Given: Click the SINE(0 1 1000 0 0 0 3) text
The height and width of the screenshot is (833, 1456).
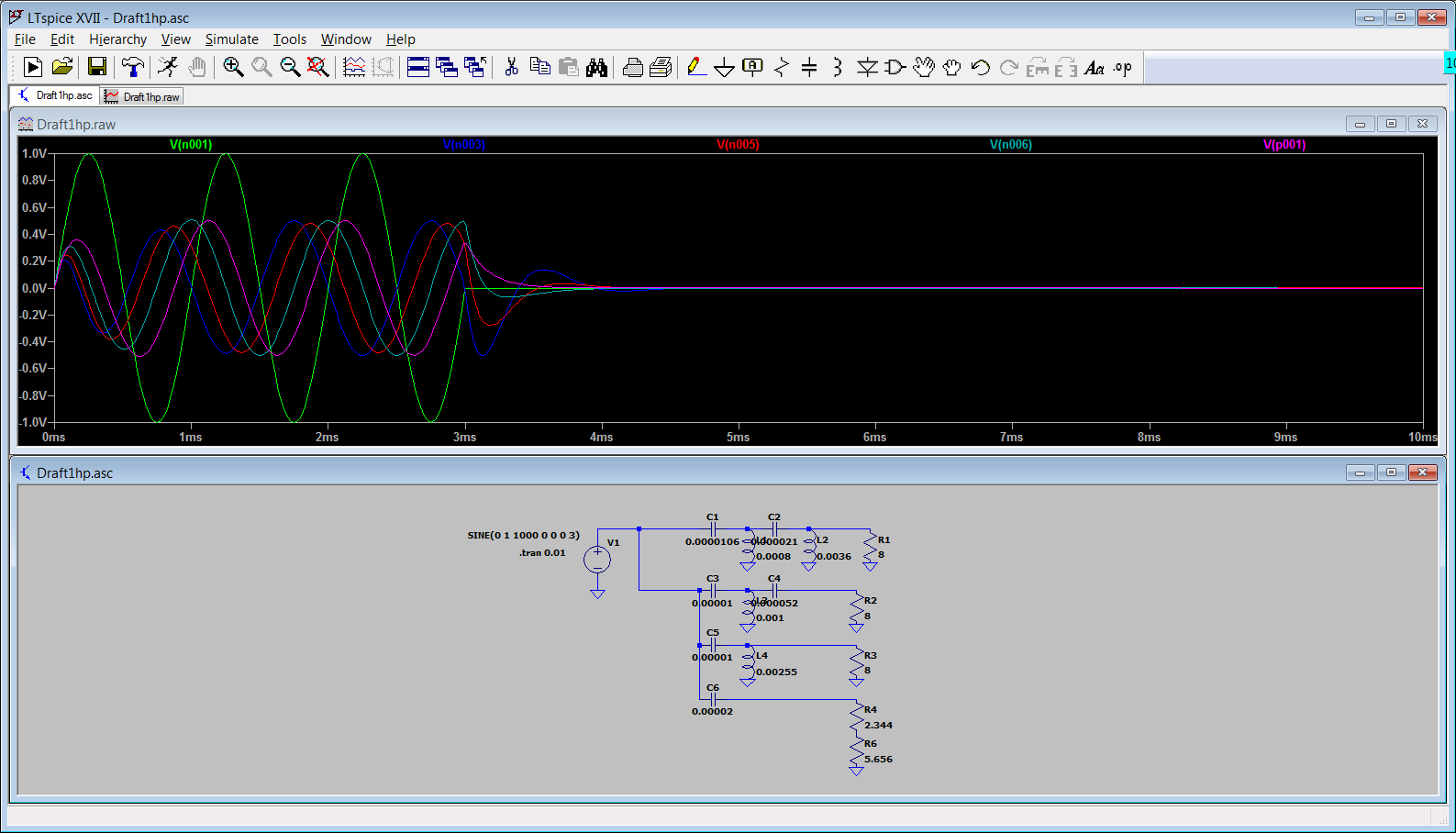Looking at the screenshot, I should pos(523,535).
